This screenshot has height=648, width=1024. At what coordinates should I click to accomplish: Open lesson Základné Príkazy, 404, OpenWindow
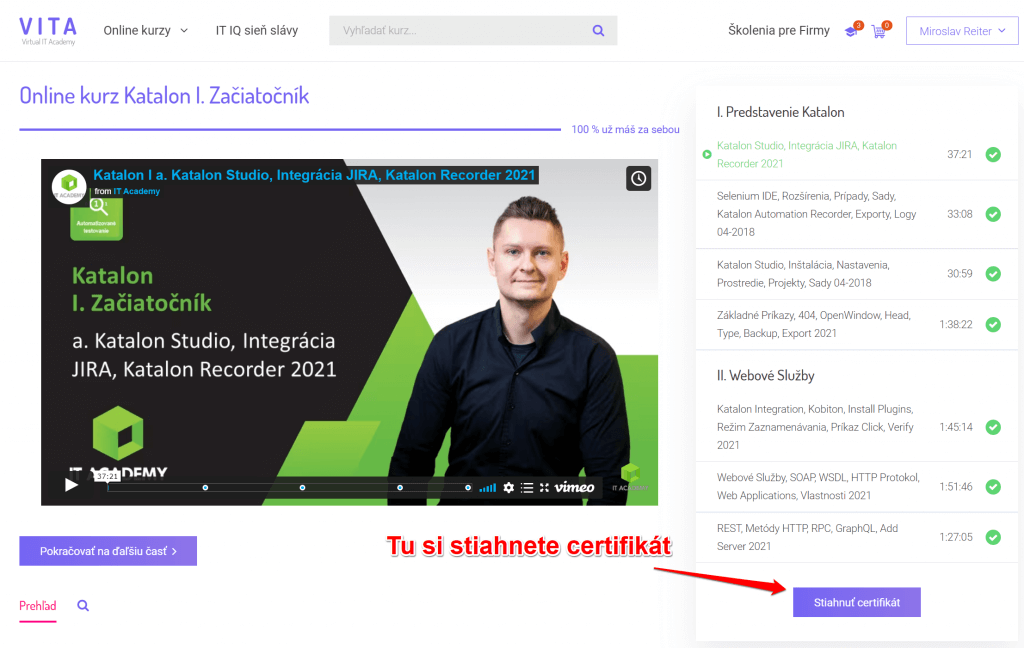click(814, 325)
